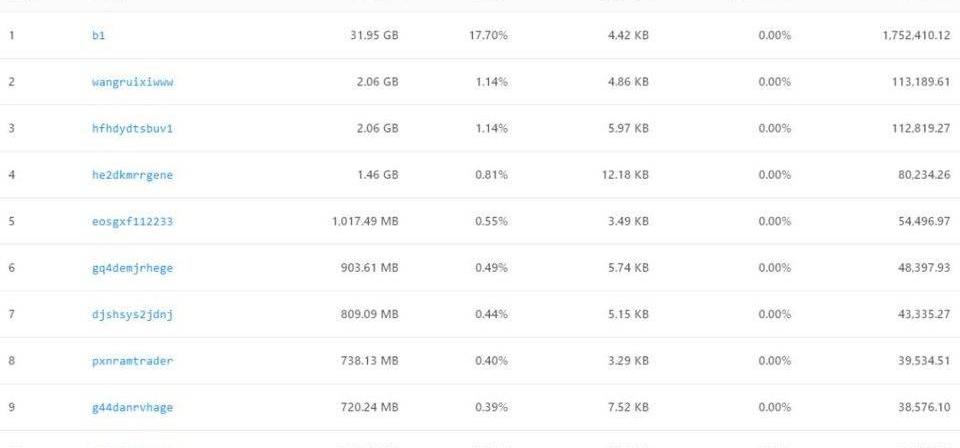The height and width of the screenshot is (448, 960).
Task: Click the 1,017.49 MB value
Action: pyautogui.click(x=365, y=221)
